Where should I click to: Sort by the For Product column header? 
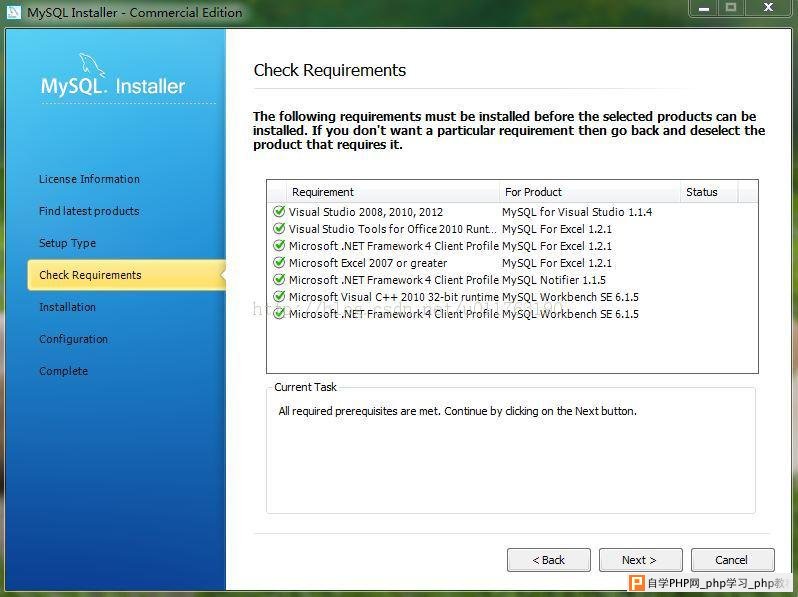pyautogui.click(x=590, y=192)
